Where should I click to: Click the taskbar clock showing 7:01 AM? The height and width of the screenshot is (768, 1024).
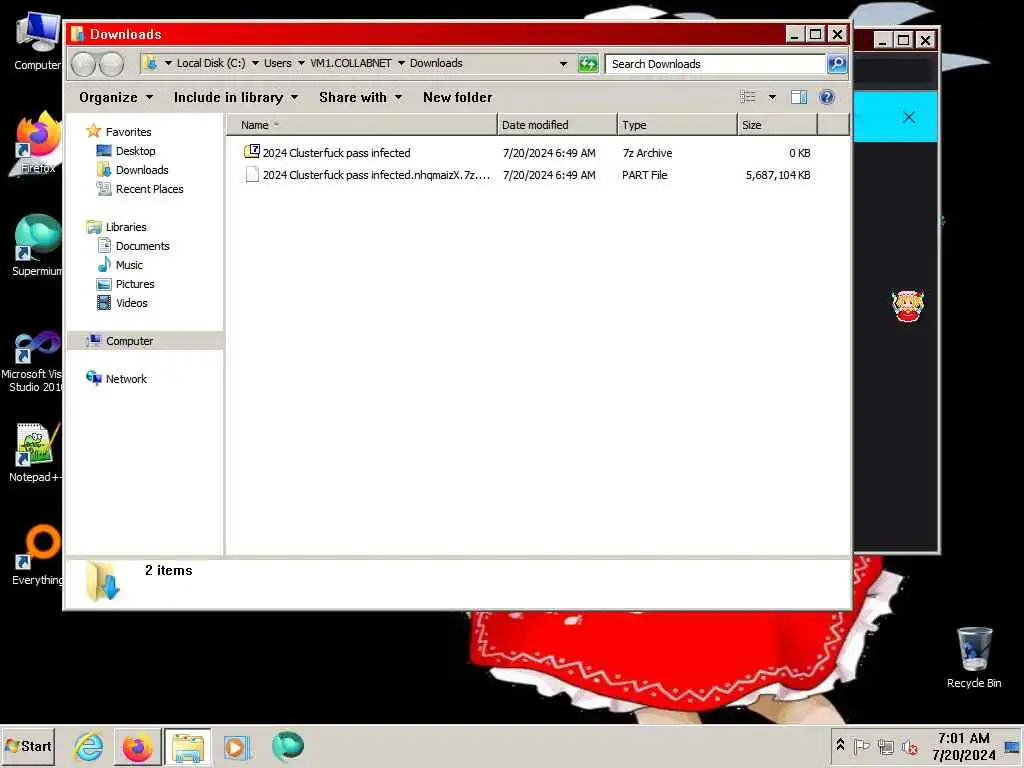963,746
